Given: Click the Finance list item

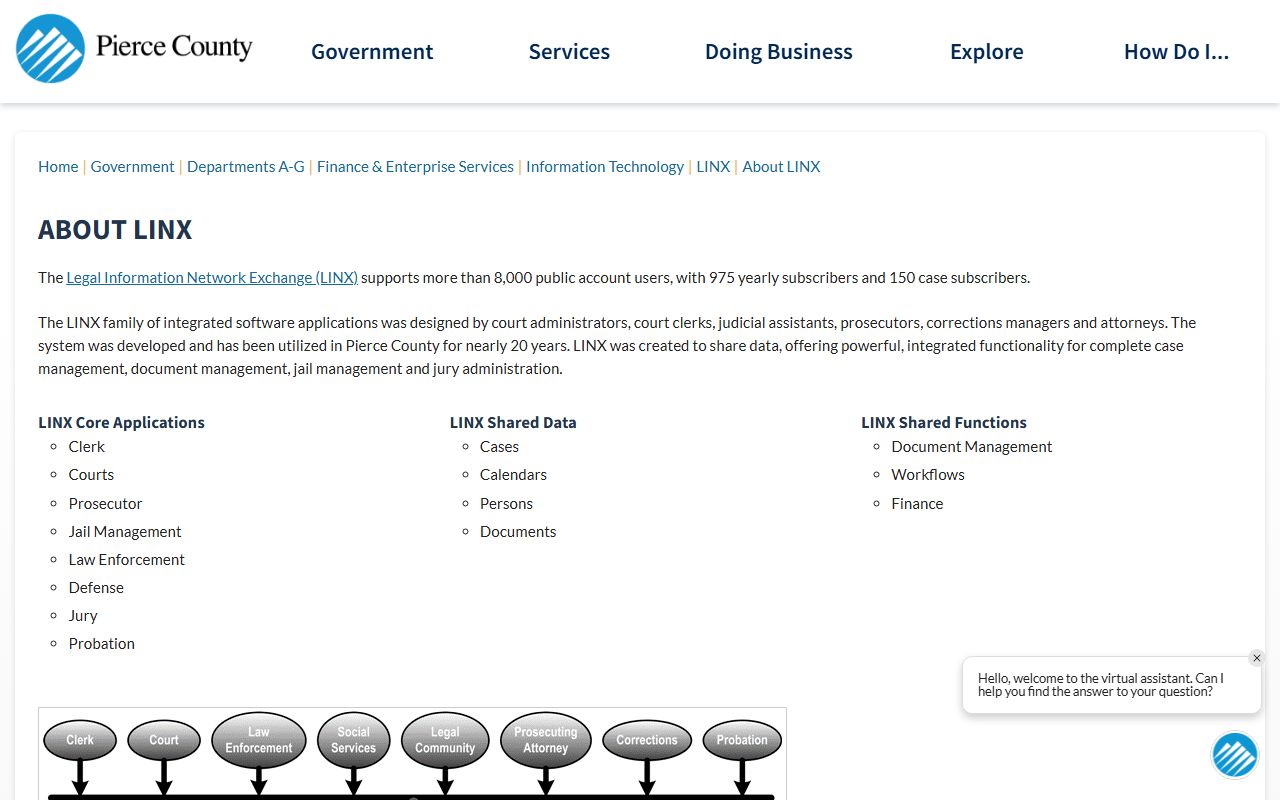Looking at the screenshot, I should click(917, 504).
